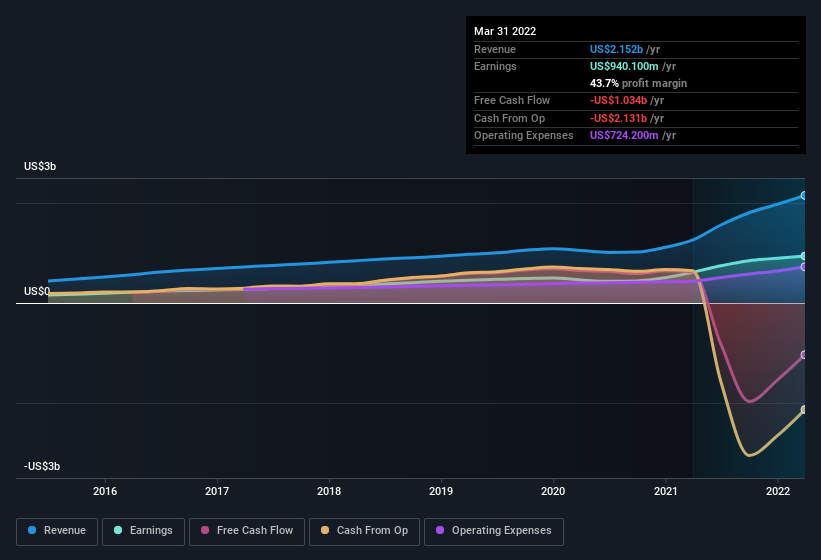821x560 pixels.
Task: Click the US$2.152b revenue value
Action: pyautogui.click(x=616, y=49)
